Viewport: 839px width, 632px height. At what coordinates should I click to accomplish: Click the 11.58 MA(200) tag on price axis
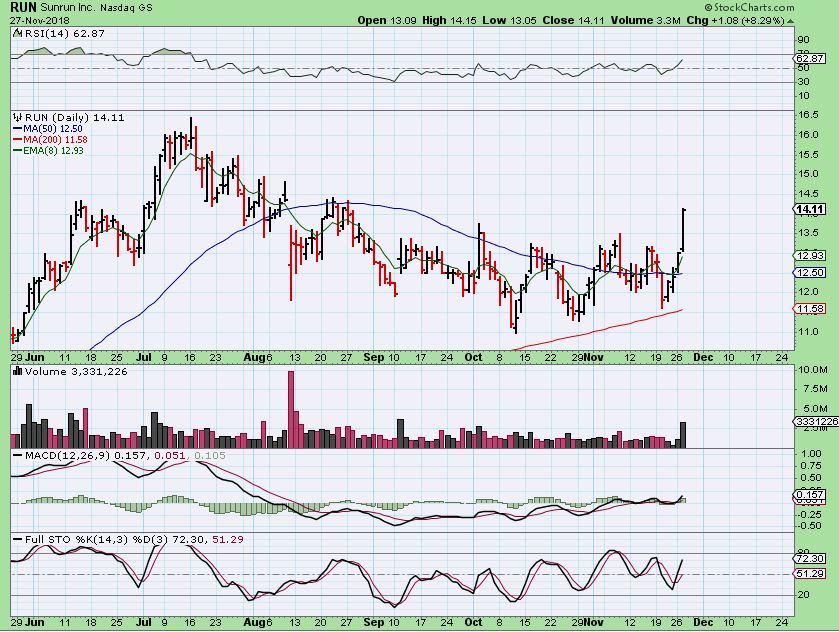[x=810, y=309]
